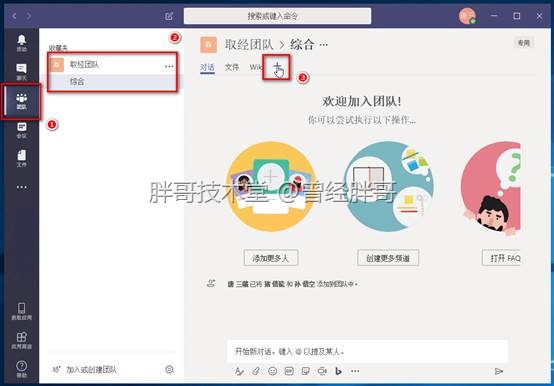Switch to the Wiki tab

(256, 67)
